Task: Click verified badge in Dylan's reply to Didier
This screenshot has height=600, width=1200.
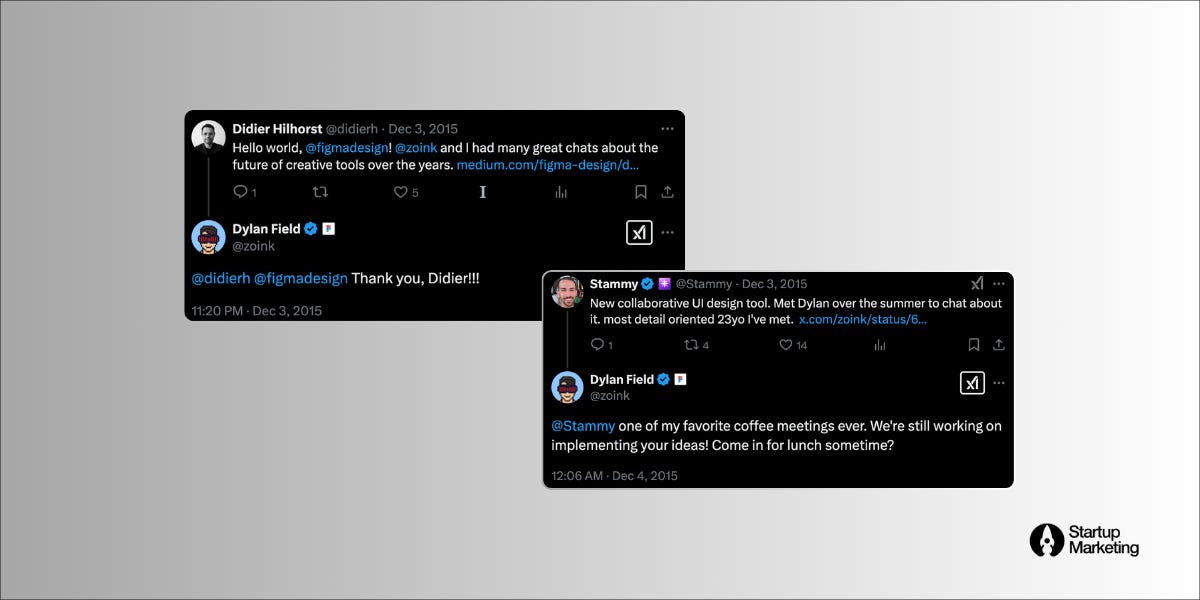Action: click(311, 229)
